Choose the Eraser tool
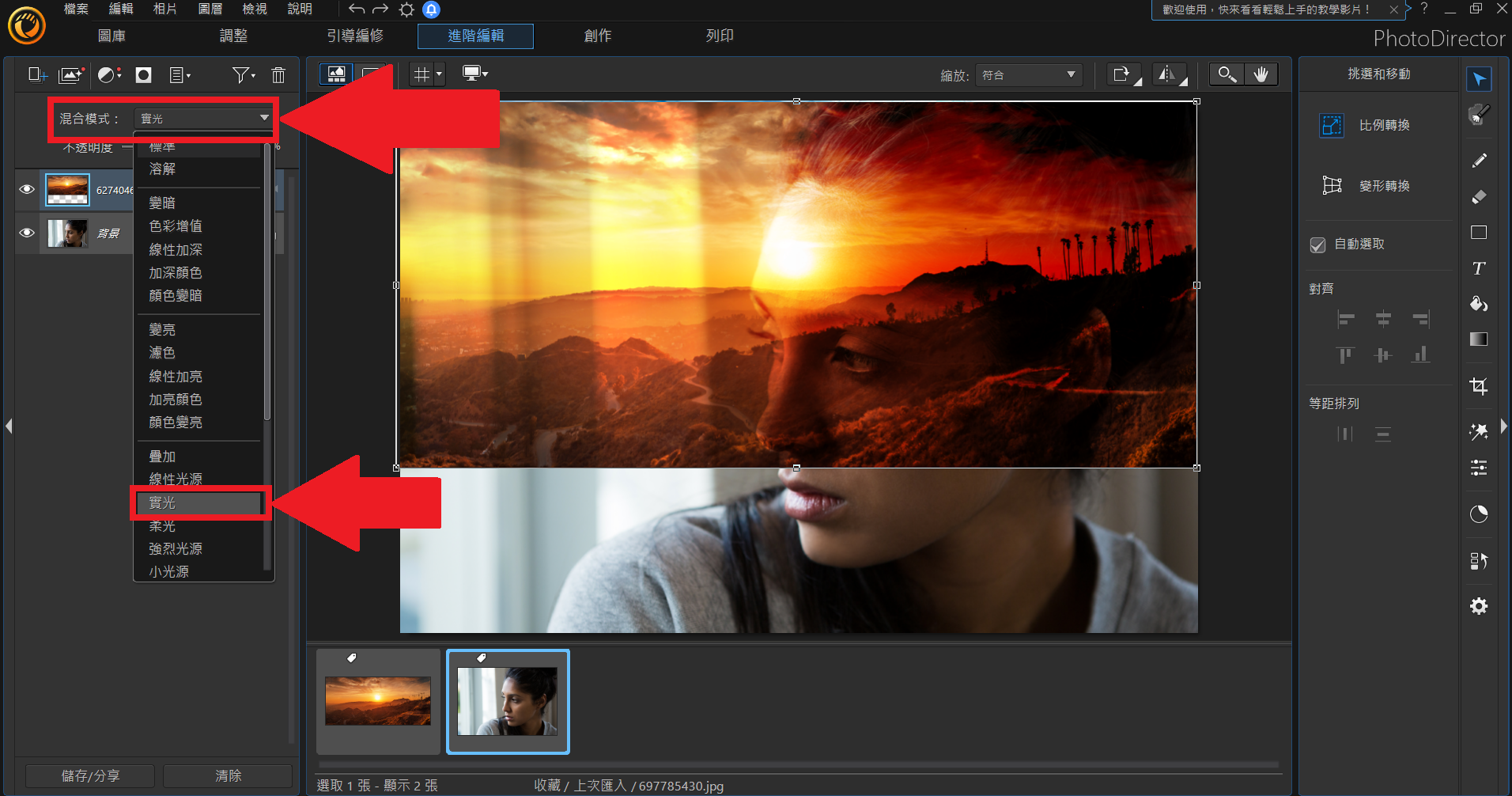This screenshot has height=796, width=1512. click(x=1478, y=197)
